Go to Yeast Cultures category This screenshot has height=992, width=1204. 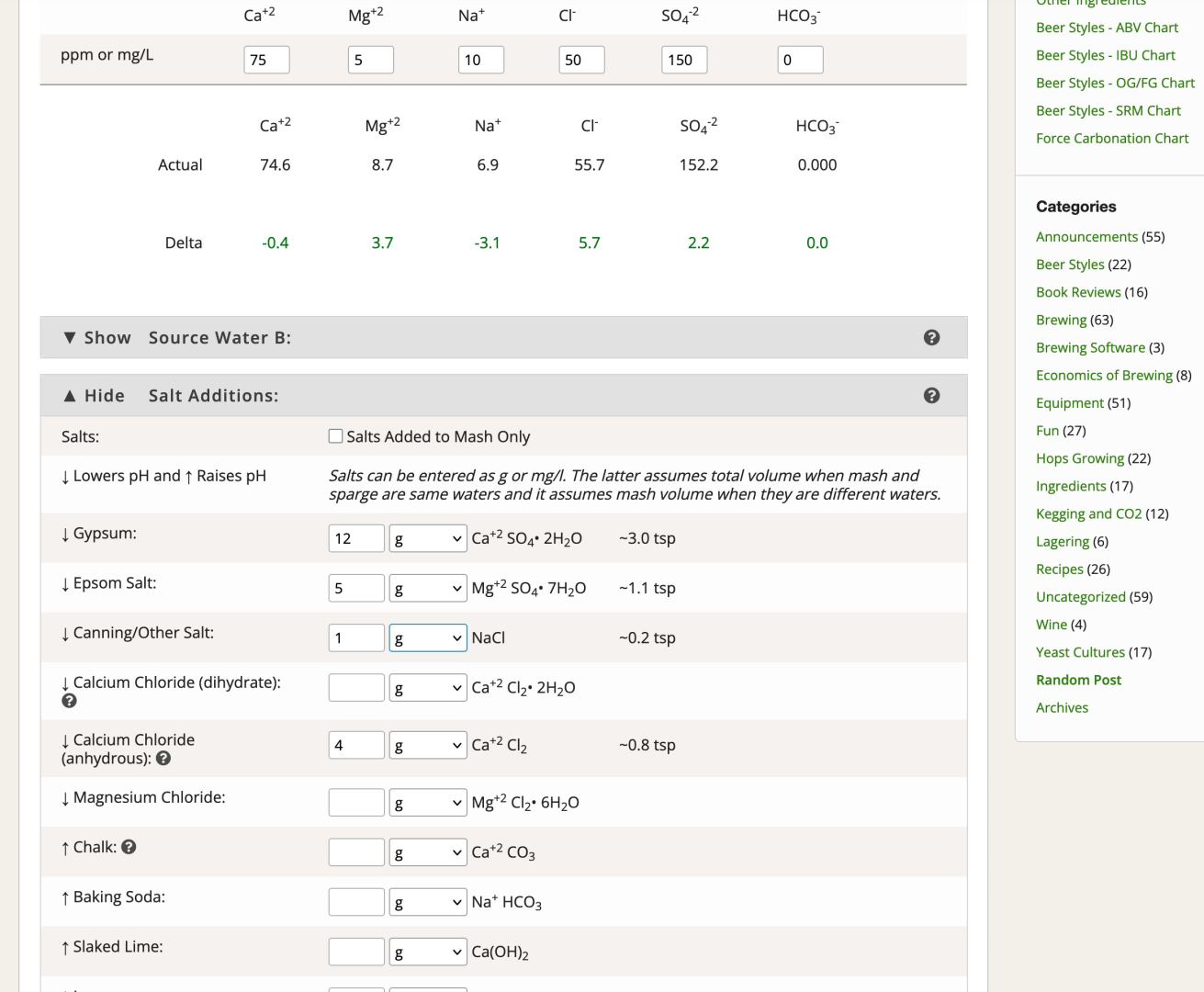(x=1080, y=652)
